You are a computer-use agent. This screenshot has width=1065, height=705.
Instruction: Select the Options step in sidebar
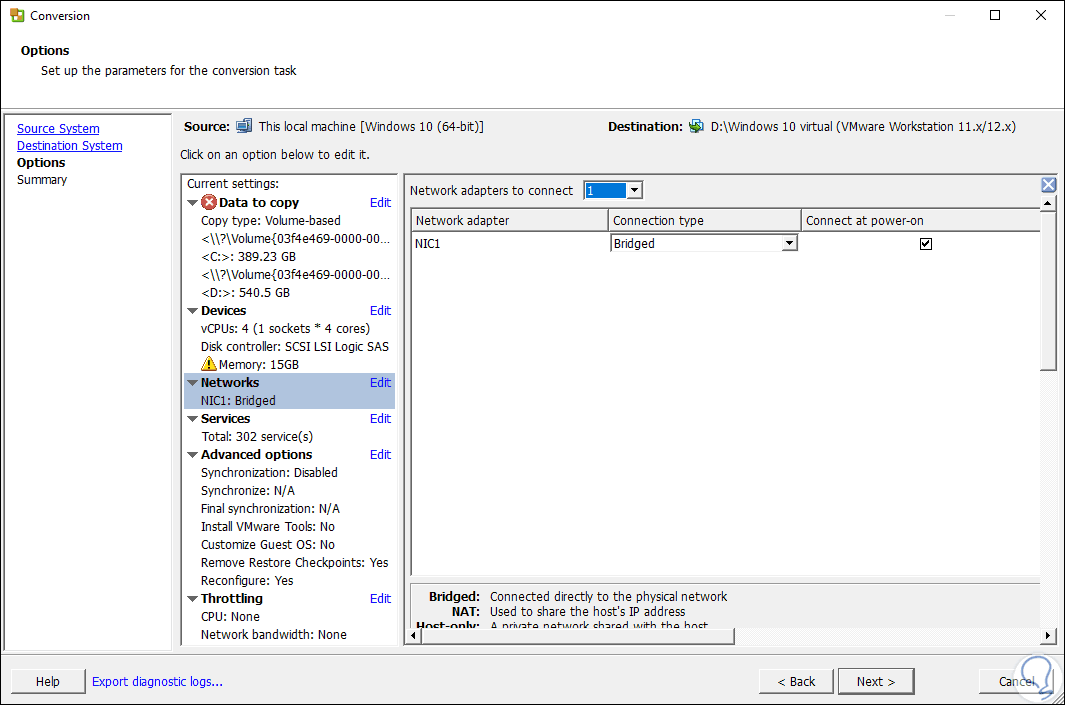click(x=41, y=162)
